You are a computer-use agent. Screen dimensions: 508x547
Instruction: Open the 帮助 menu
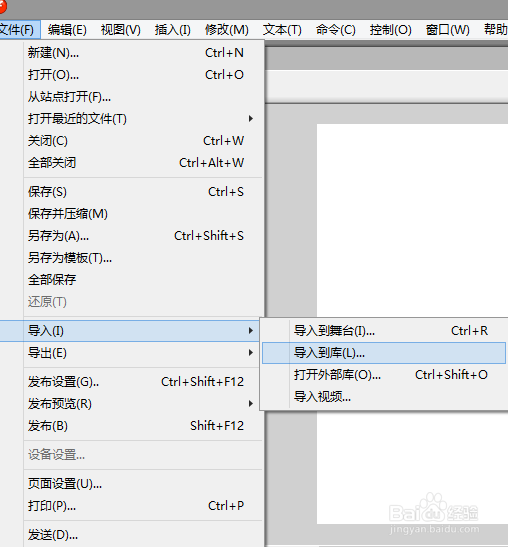click(495, 30)
